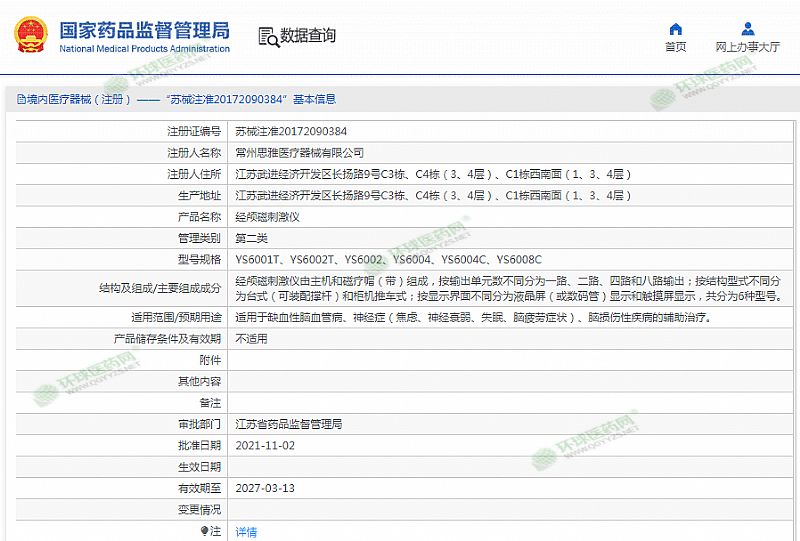Viewport: 800px width, 541px height.
Task: Click the 首页 house icon
Action: point(676,29)
